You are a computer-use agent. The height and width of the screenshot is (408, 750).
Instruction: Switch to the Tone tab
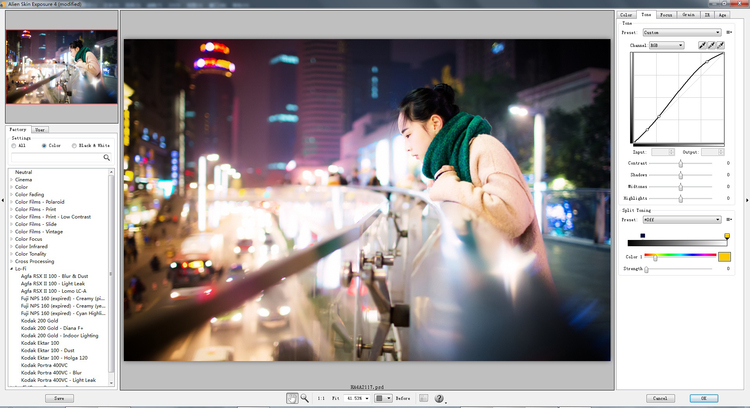pos(646,14)
